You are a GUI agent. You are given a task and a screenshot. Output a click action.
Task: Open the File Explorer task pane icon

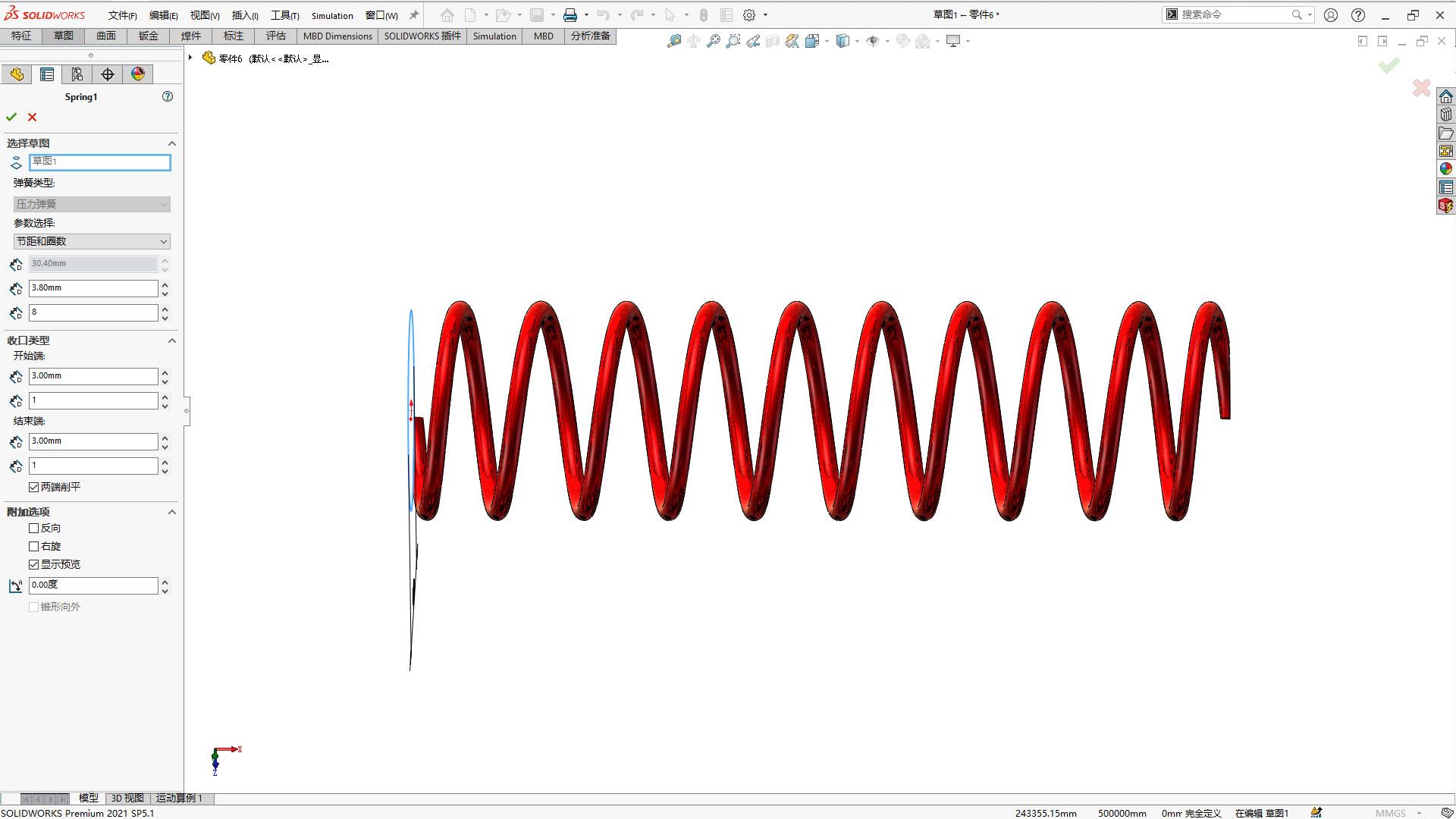pyautogui.click(x=1446, y=133)
